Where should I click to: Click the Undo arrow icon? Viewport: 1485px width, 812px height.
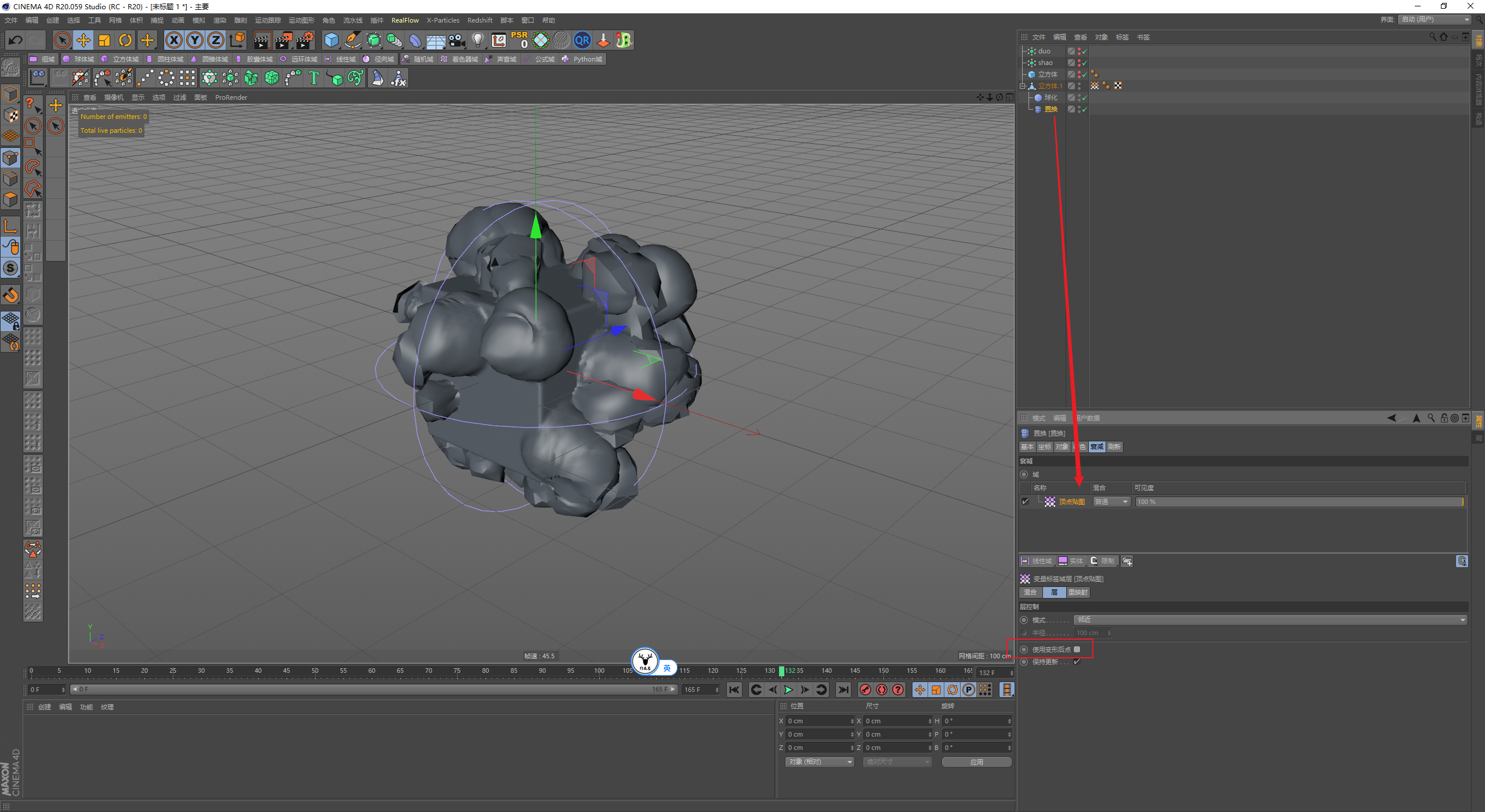[16, 40]
